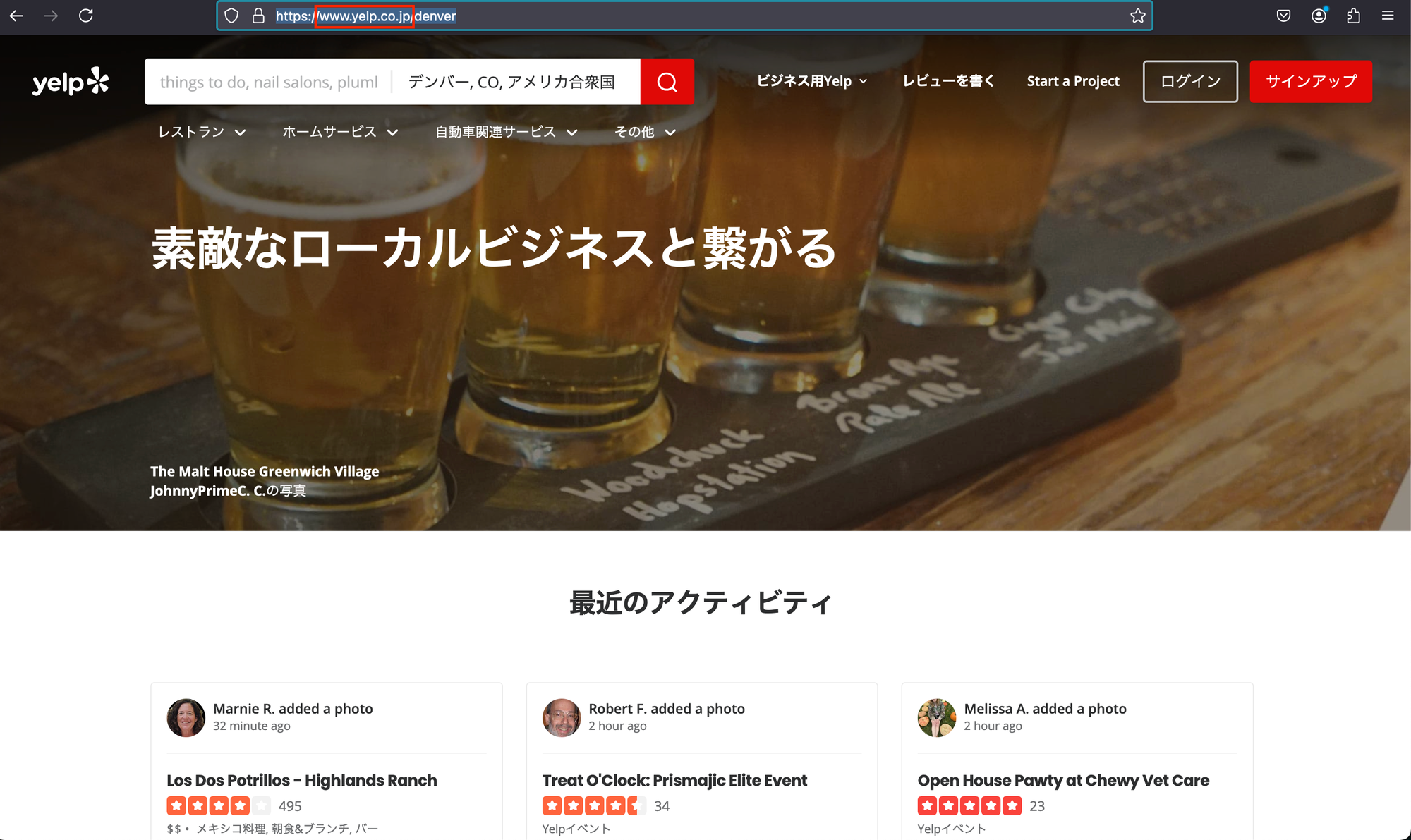Expand the ホームサービス dropdown
Viewport: 1411px width, 840px height.
[340, 132]
